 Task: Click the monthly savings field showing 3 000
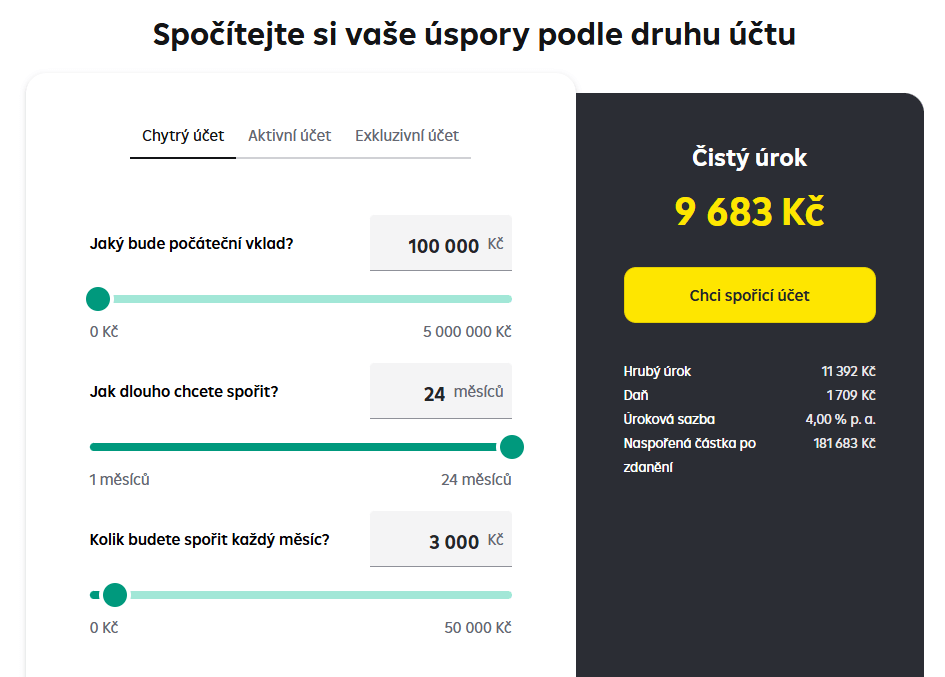[441, 539]
